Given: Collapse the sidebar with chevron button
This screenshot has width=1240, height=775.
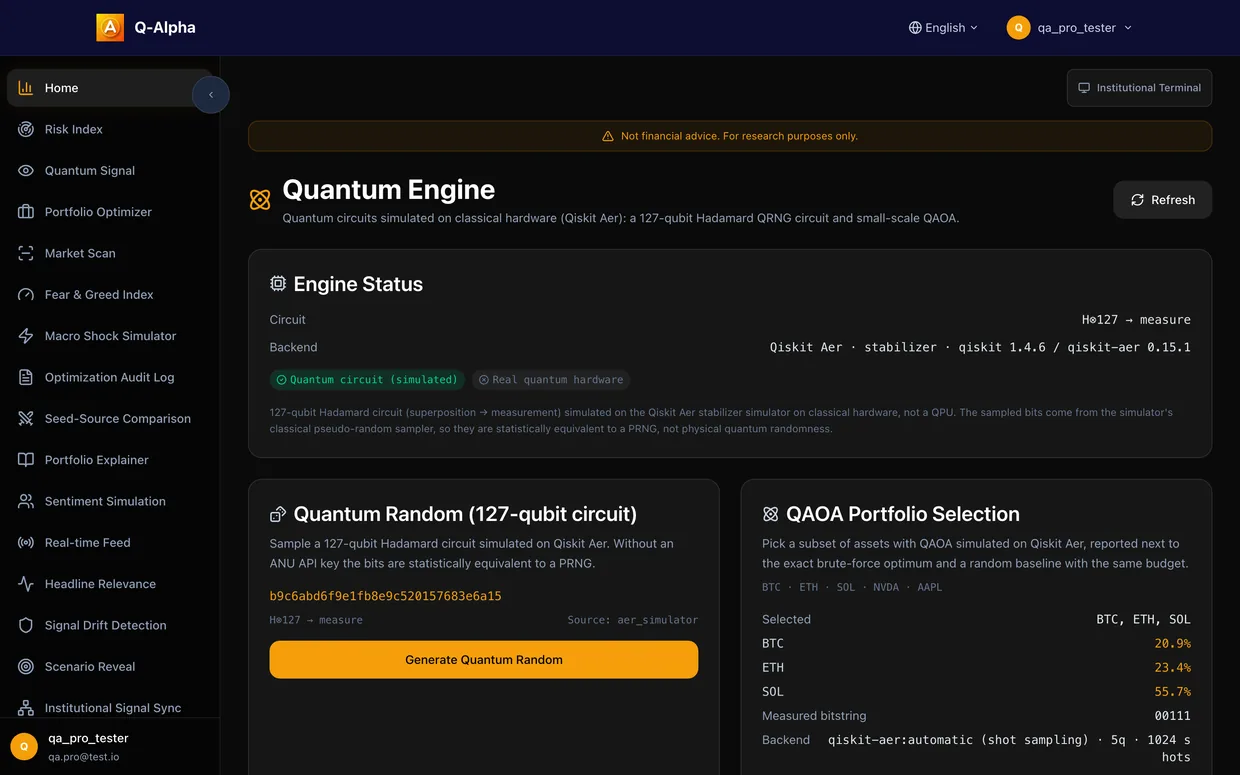Looking at the screenshot, I should (211, 95).
